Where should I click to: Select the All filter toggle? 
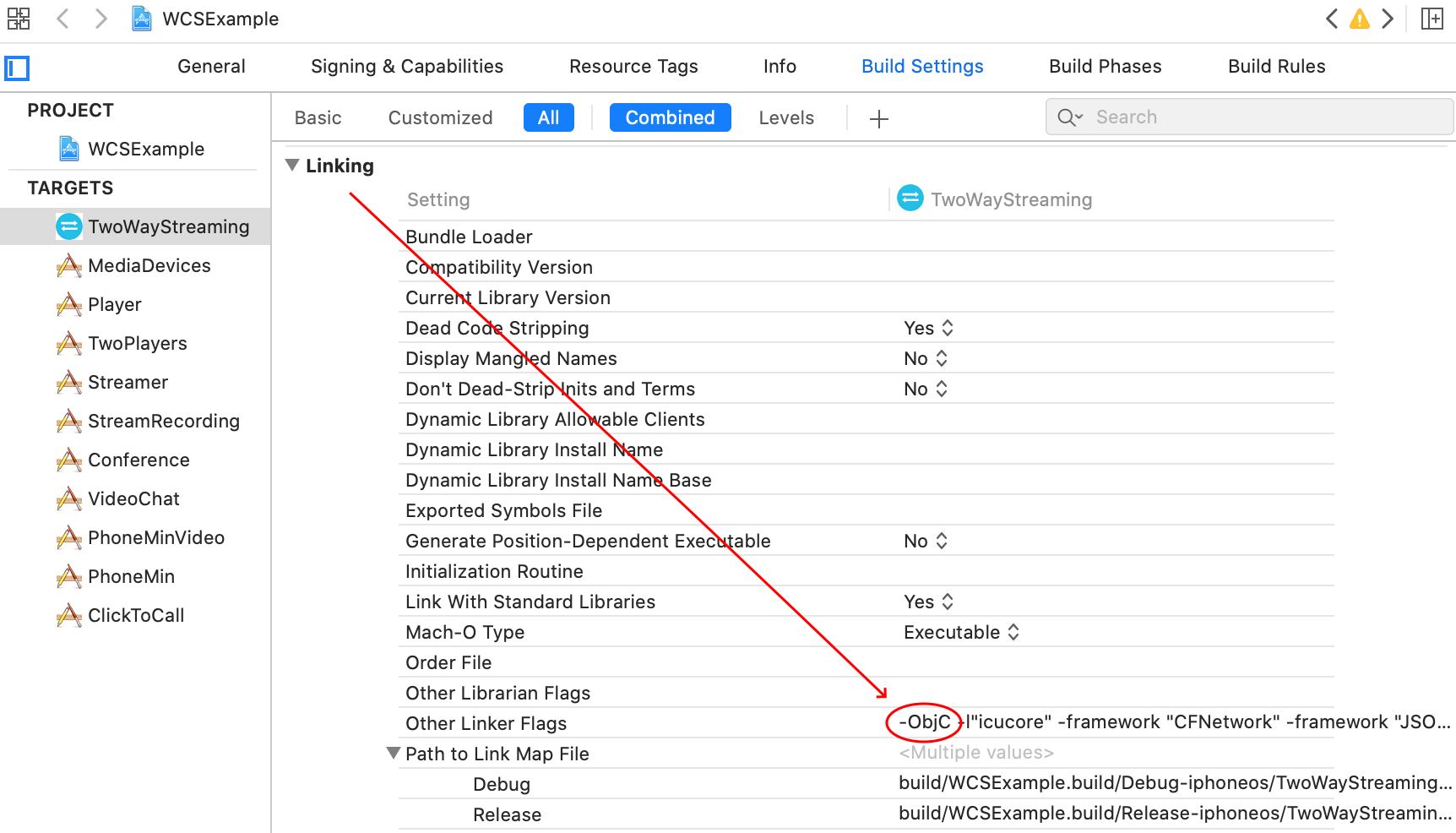tap(548, 117)
